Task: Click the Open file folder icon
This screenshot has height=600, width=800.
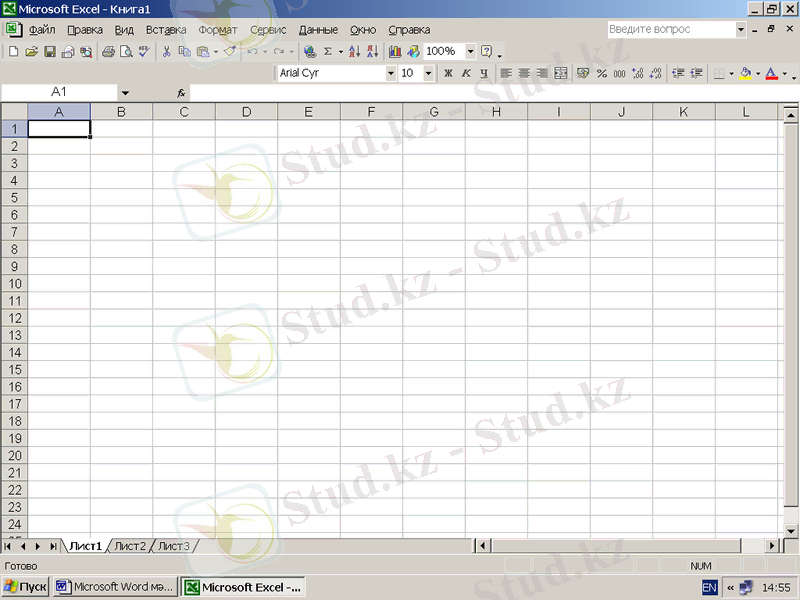Action: 32,52
